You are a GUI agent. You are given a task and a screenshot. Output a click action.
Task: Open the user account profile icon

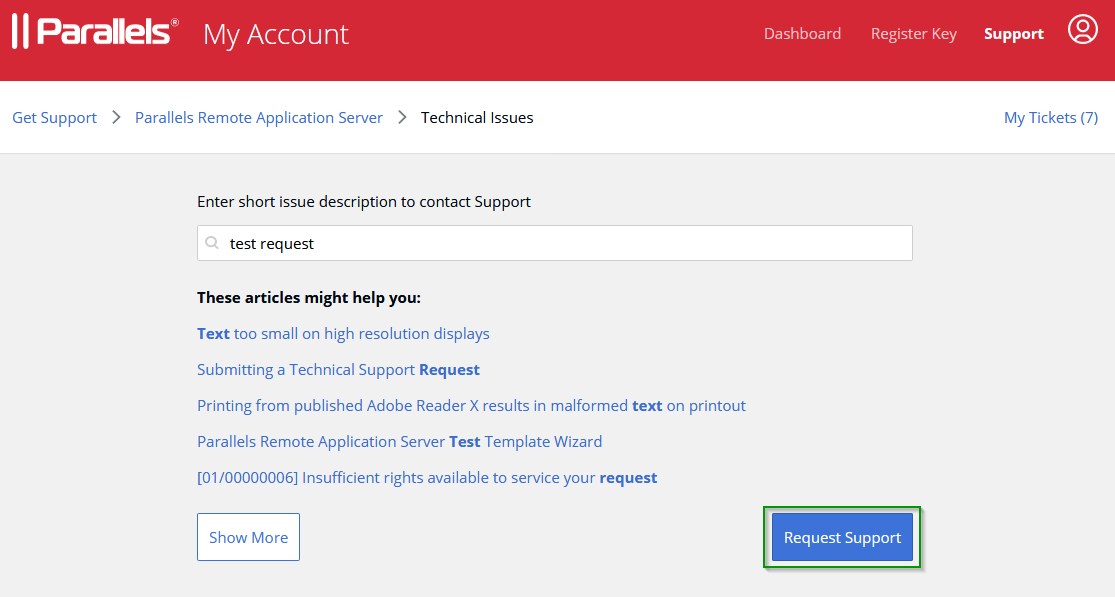pos(1082,30)
